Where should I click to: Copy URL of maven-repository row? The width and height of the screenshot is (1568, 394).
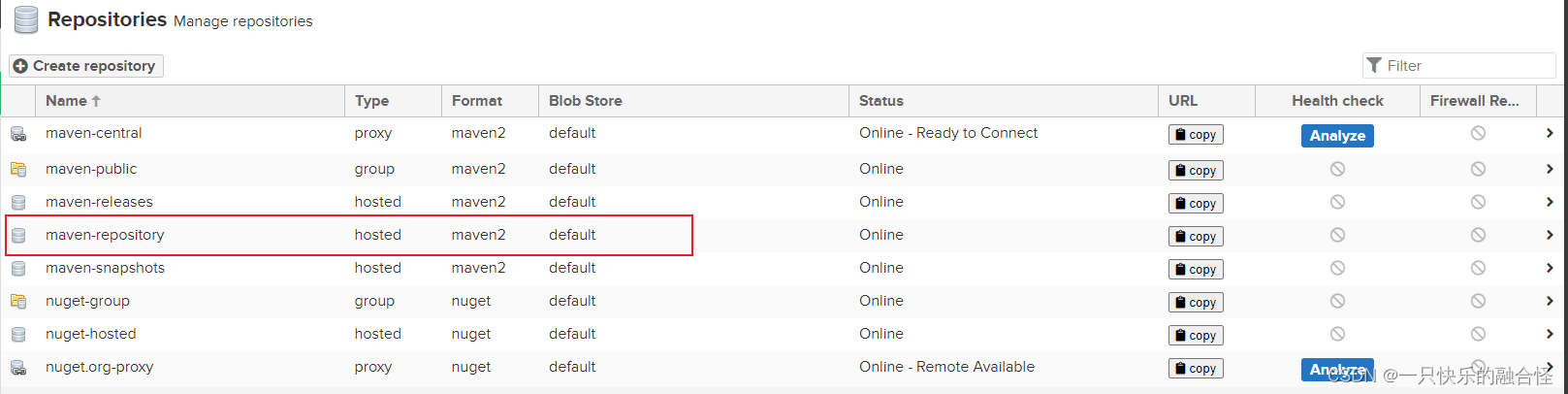point(1196,237)
